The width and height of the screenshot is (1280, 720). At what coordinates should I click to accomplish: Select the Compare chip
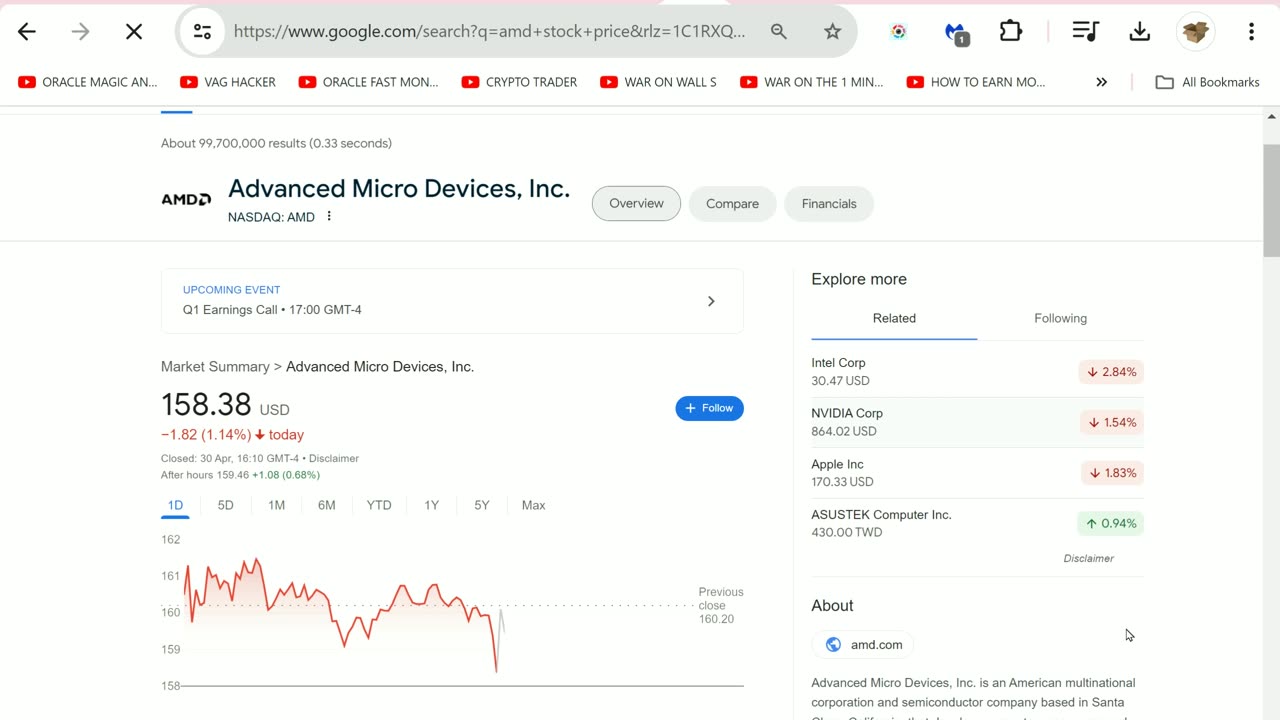pyautogui.click(x=732, y=204)
